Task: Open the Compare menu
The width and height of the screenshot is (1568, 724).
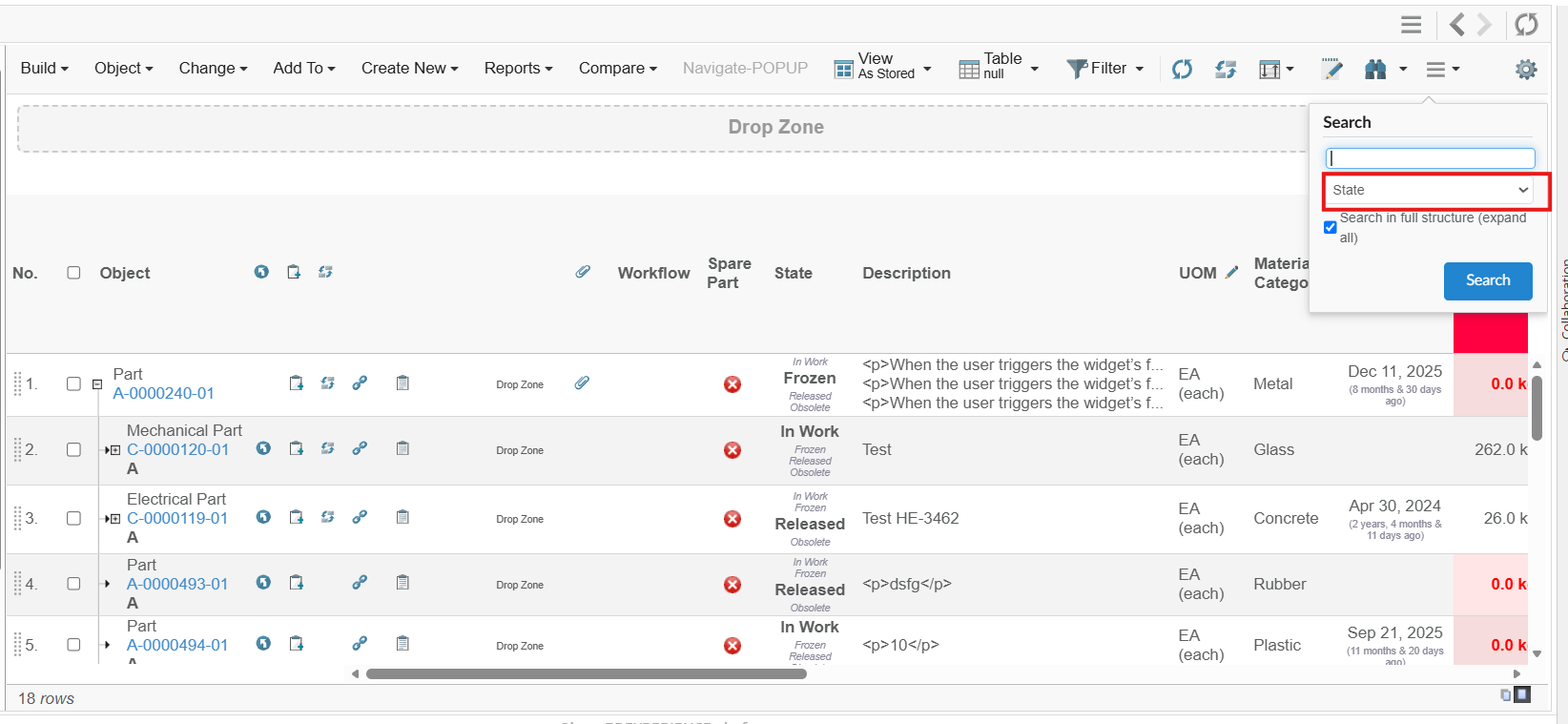Action: pyautogui.click(x=618, y=68)
